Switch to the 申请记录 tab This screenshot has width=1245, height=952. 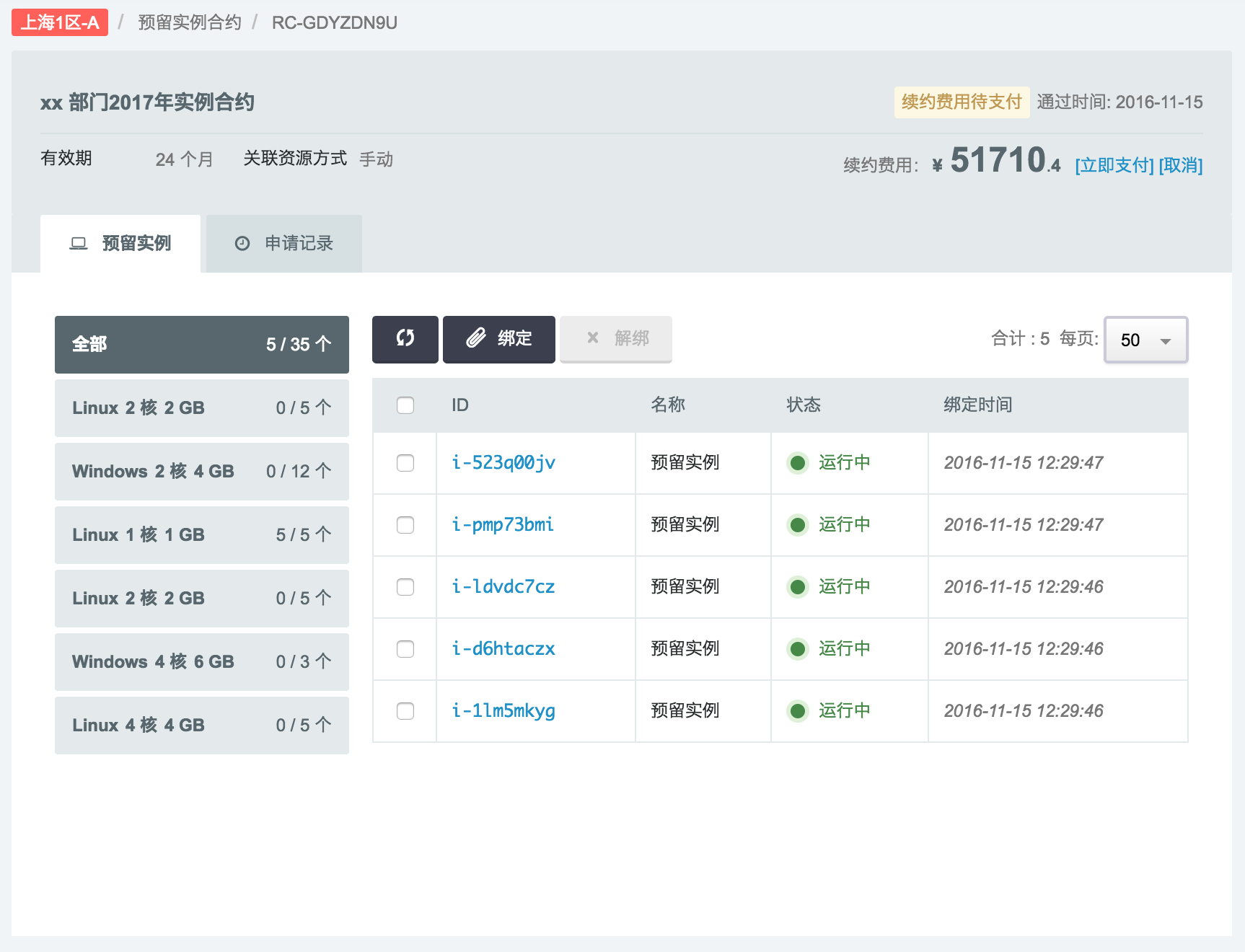point(284,244)
